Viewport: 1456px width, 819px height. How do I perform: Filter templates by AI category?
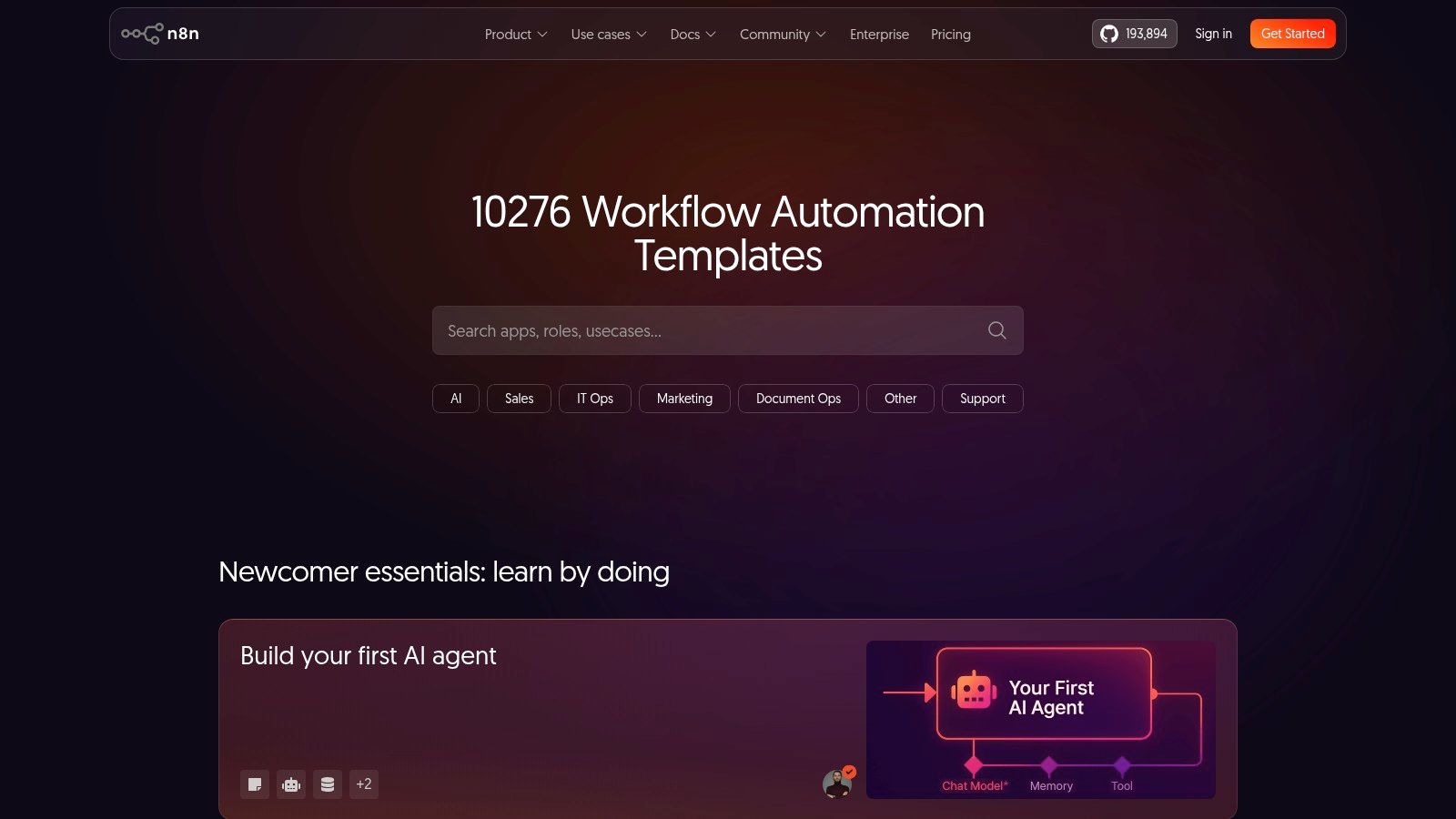click(x=456, y=399)
